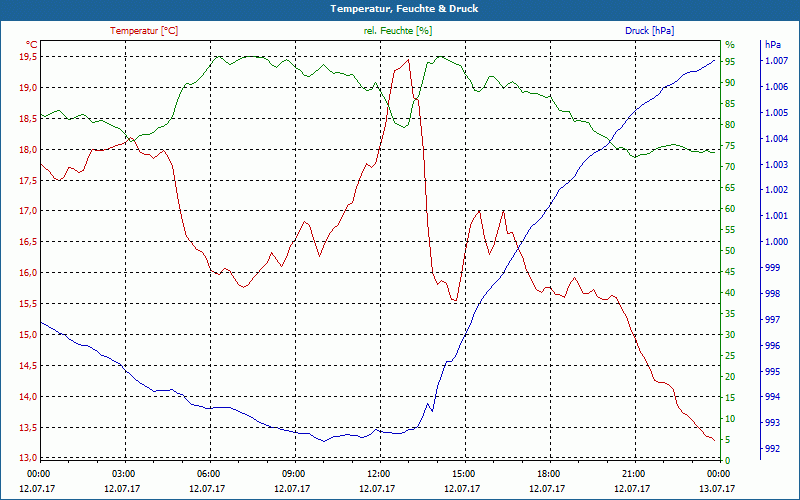Viewport: 800px width, 500px height.
Task: Click the 992 pressure axis value
Action: pyautogui.click(x=773, y=449)
